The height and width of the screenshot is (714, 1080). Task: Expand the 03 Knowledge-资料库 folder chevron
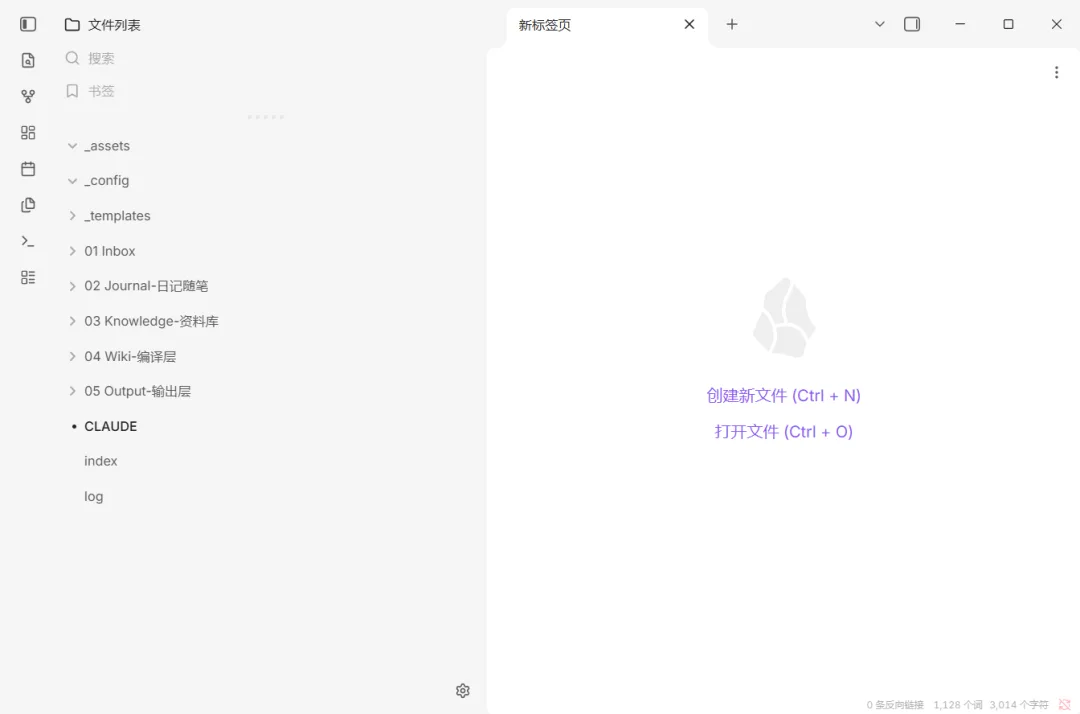click(x=72, y=321)
